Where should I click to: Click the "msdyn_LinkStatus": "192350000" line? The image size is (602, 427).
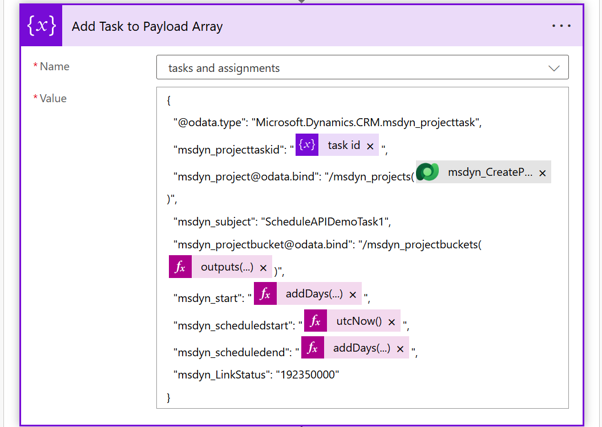256,375
